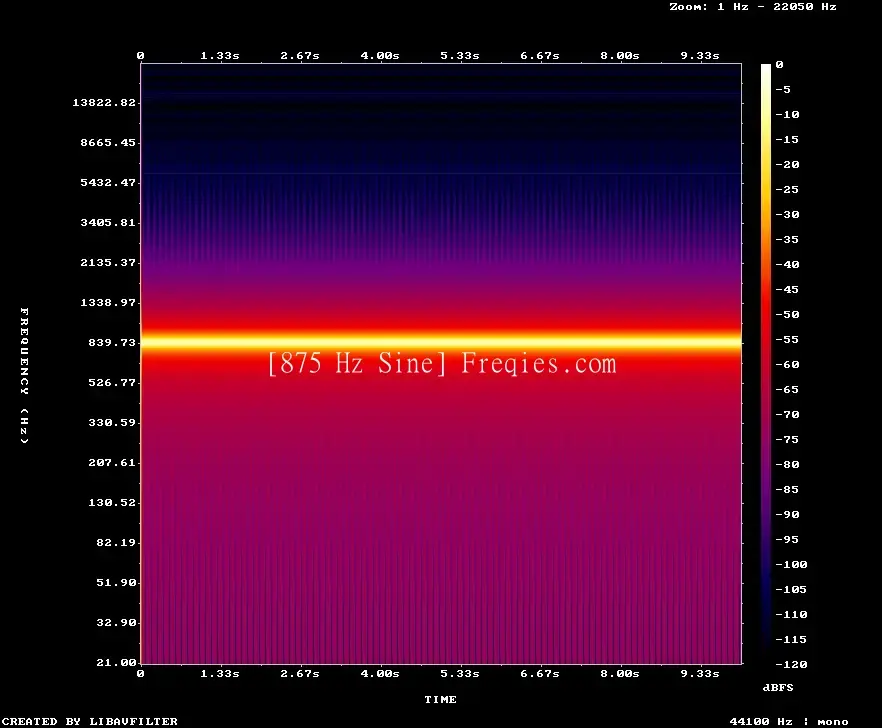This screenshot has height=728, width=882.
Task: Click the 1338.97 frequency axis label
Action: pyautogui.click(x=108, y=302)
